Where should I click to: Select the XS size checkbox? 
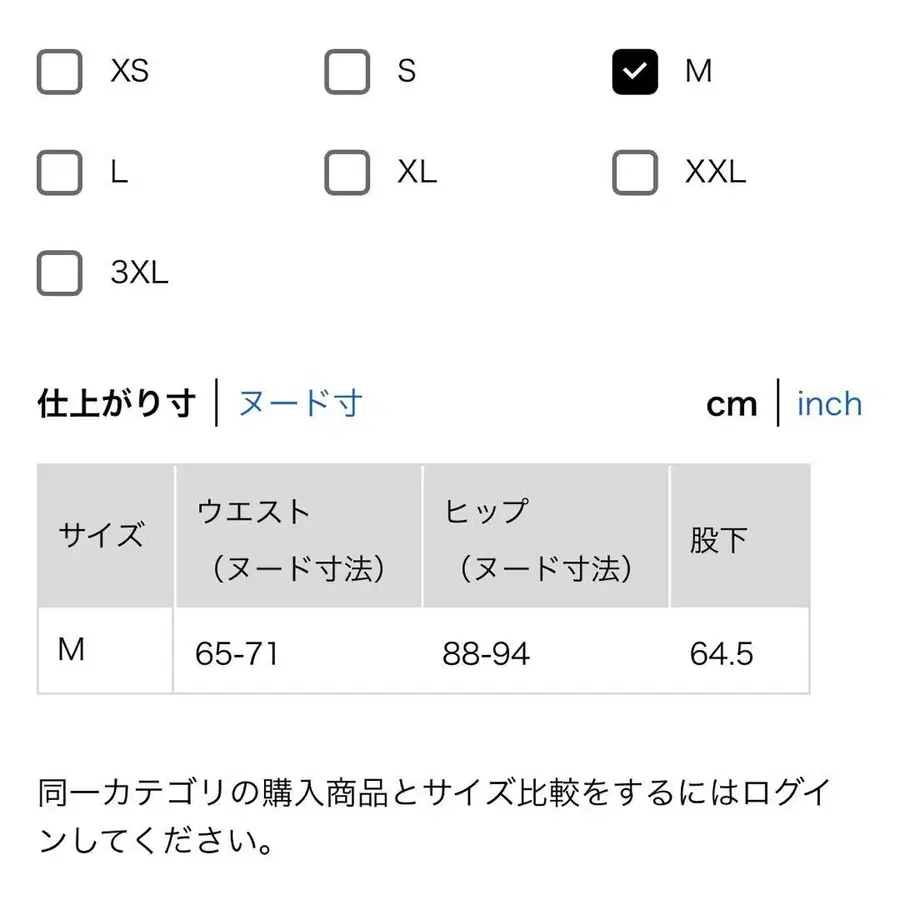(60, 71)
